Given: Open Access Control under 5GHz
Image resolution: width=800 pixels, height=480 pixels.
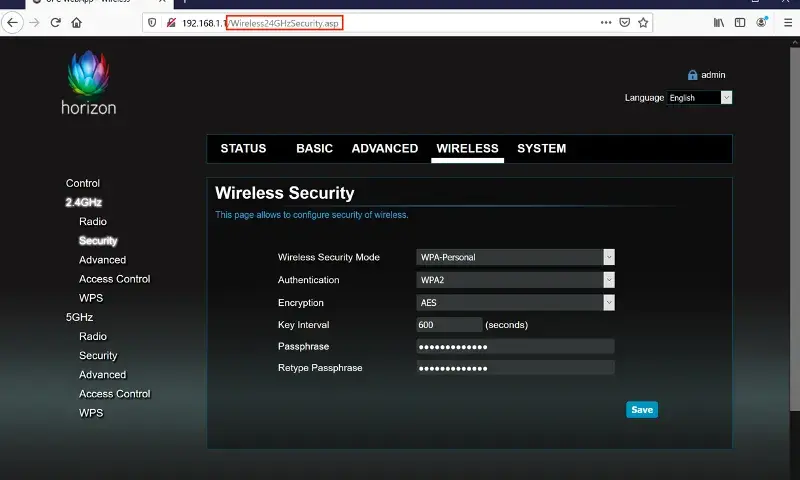Looking at the screenshot, I should [x=115, y=394].
